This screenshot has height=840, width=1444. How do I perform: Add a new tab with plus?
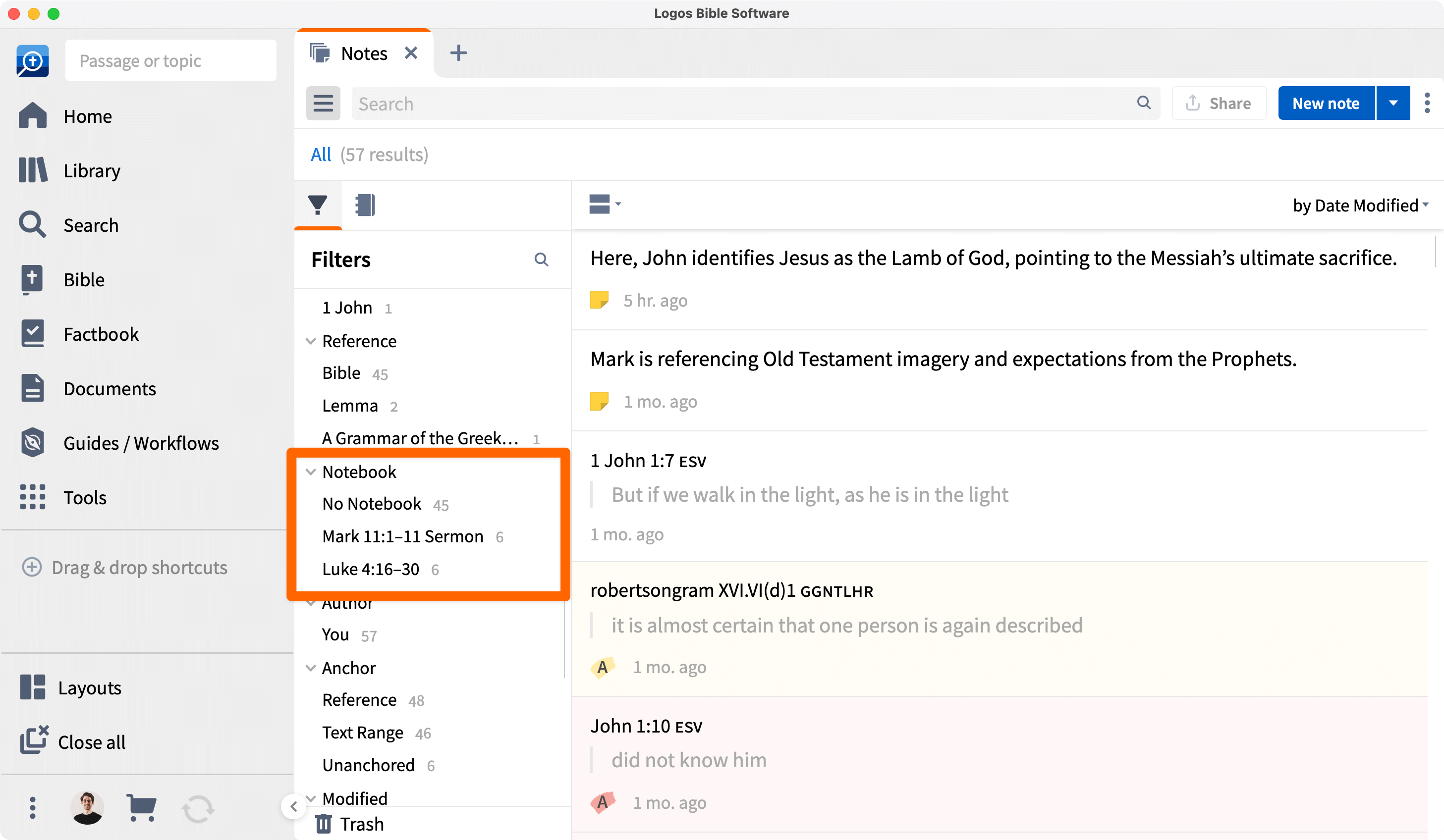(458, 52)
